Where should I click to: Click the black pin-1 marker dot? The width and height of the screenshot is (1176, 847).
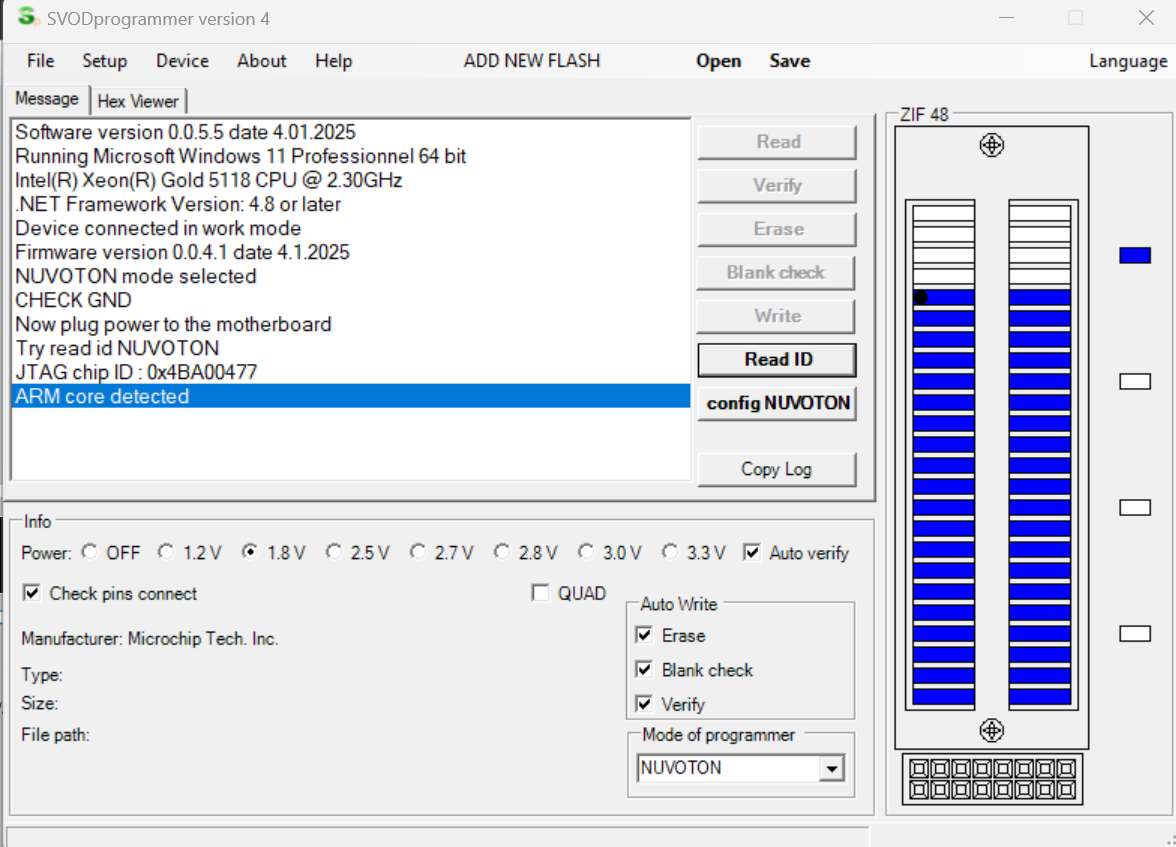point(920,297)
